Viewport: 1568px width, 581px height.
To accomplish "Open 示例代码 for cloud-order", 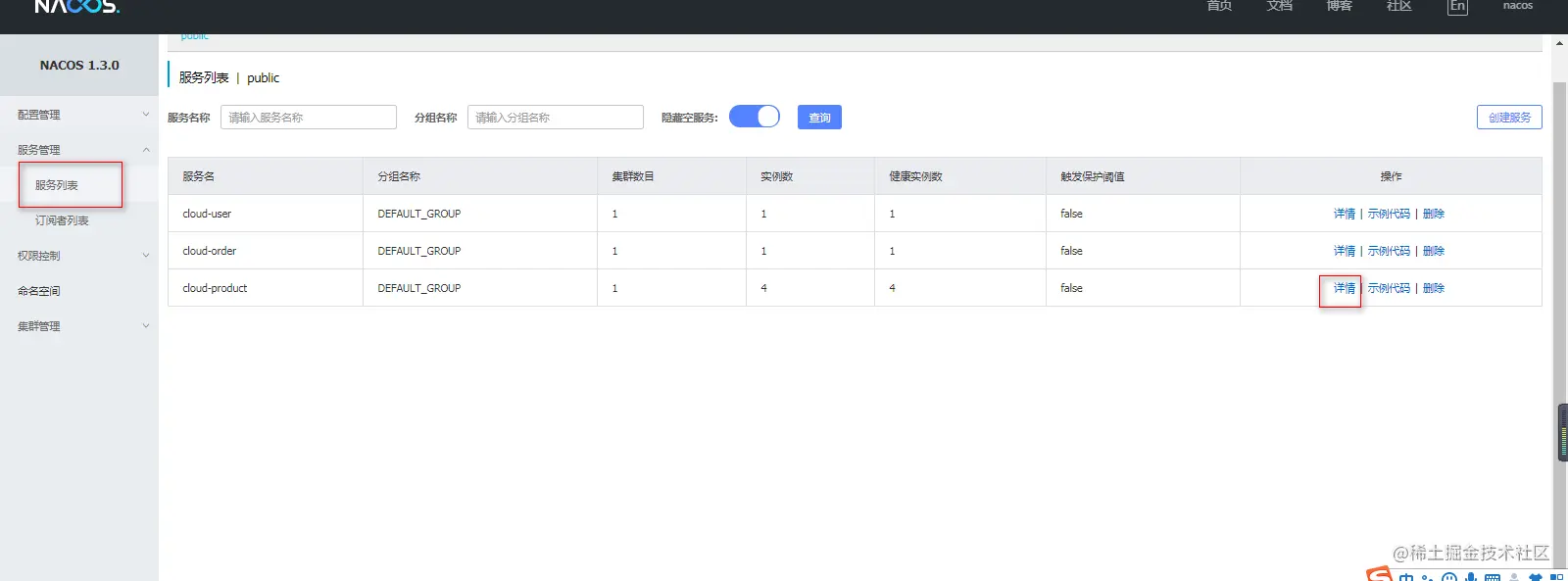I will point(1389,251).
